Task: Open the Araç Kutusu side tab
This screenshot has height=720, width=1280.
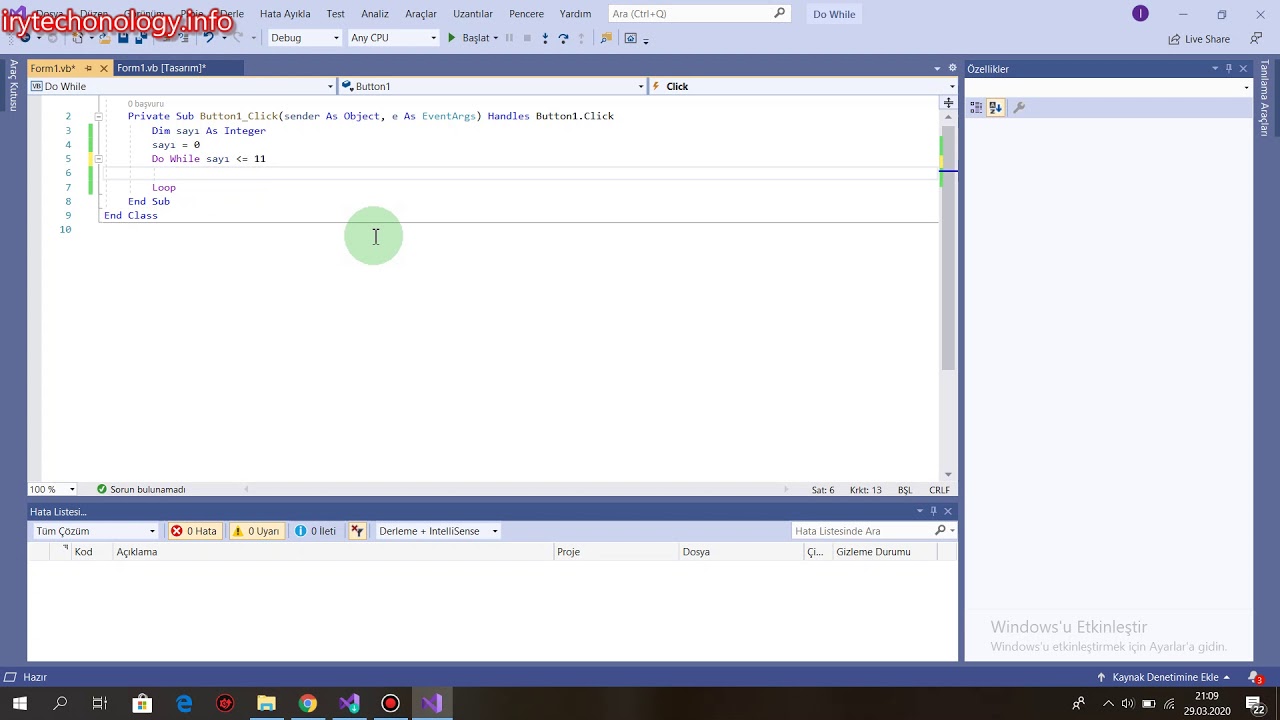Action: (13, 85)
